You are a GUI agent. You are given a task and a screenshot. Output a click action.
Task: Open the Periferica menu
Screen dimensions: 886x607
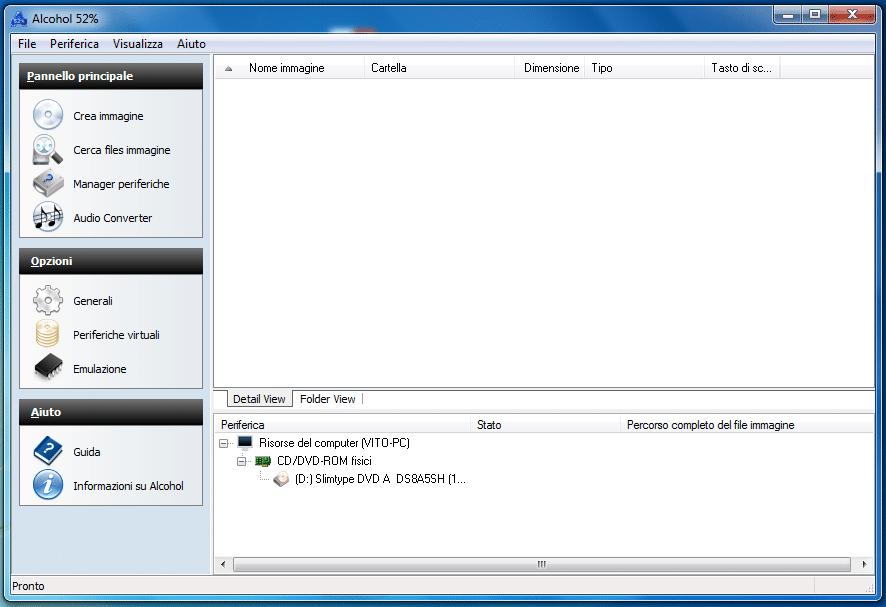(x=74, y=44)
